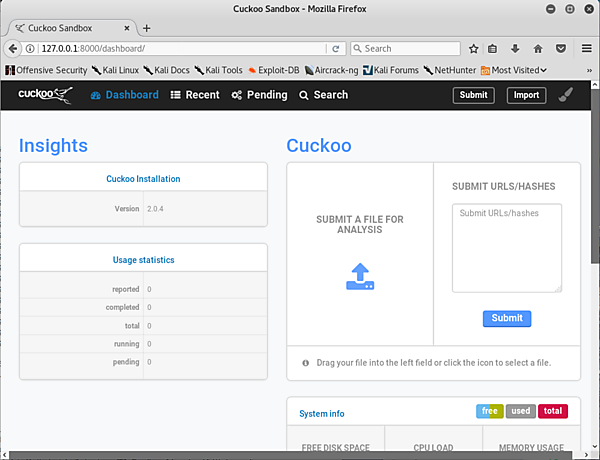Click the blue Submit button
600x460 pixels.
[x=507, y=318]
